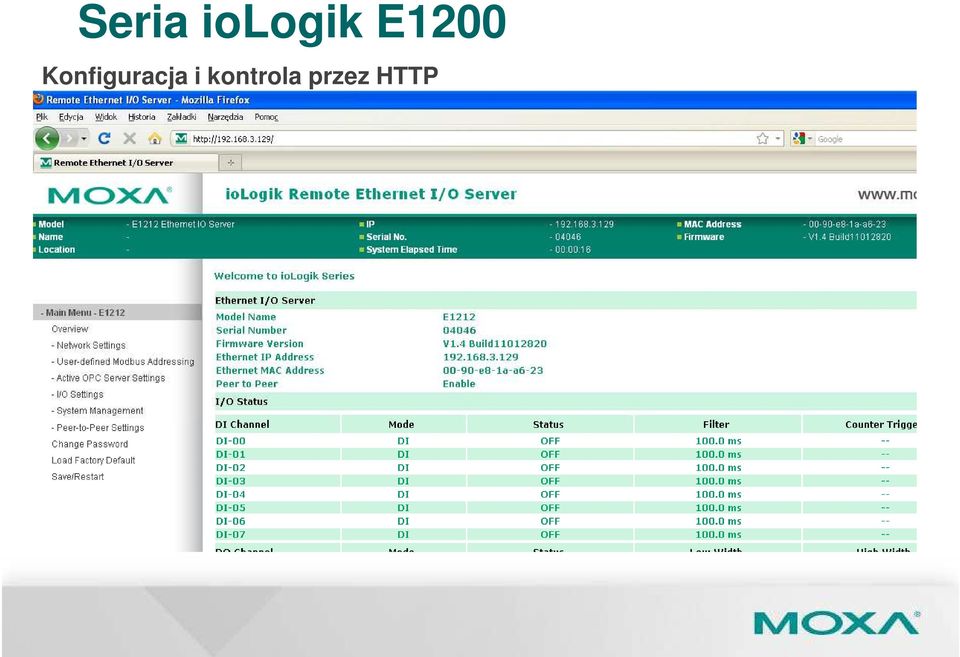Screen dimensions: 960x657
Task: Open the Plik menu
Action: coord(42,117)
